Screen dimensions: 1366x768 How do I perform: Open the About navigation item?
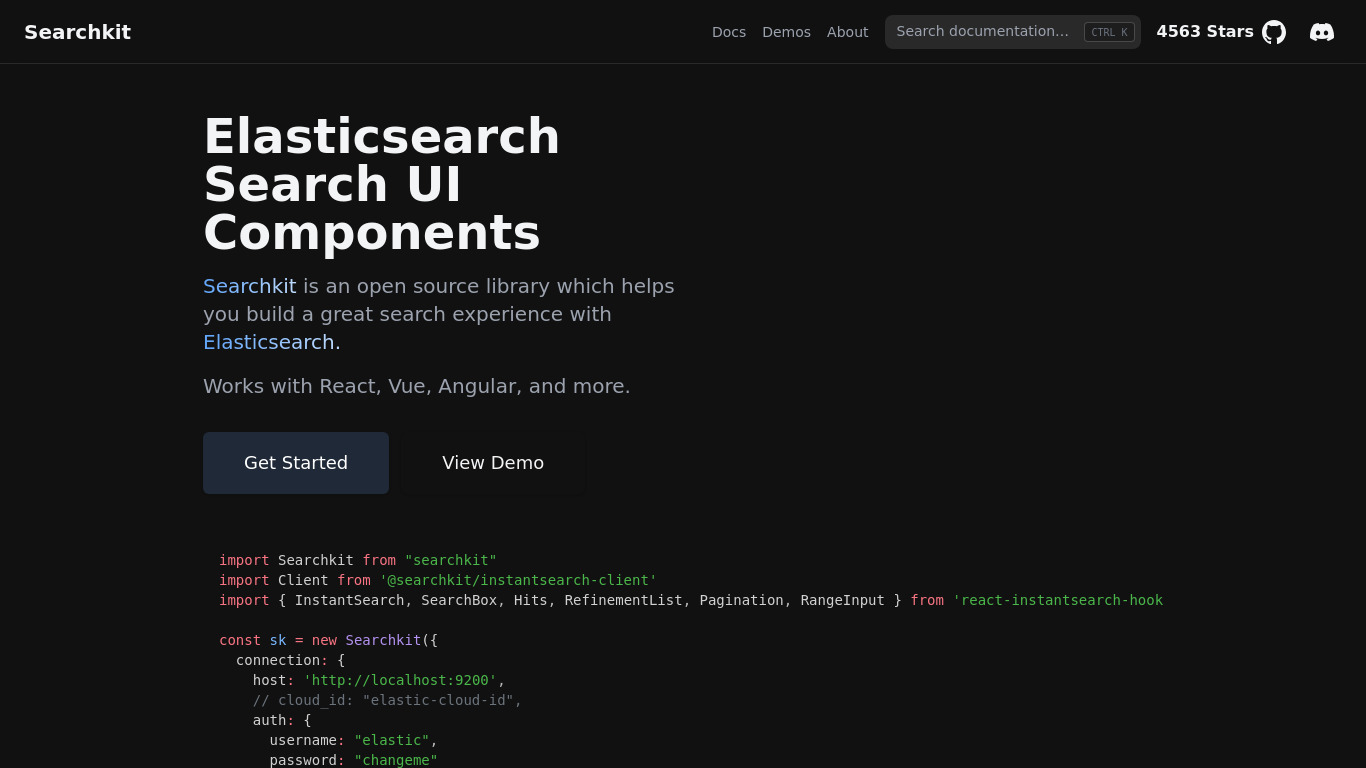tap(847, 32)
